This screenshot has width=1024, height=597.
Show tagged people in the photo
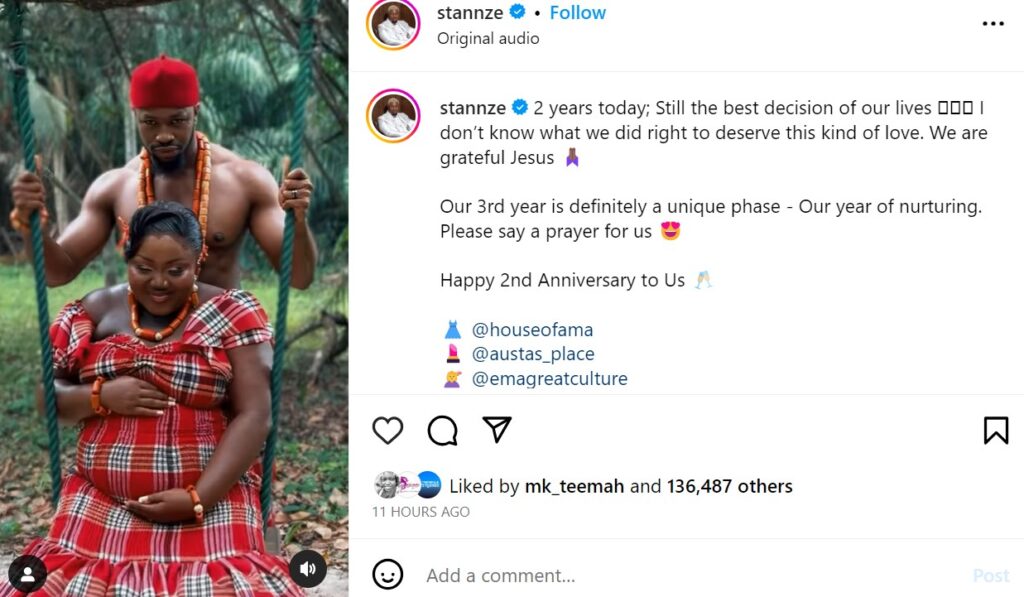click(27, 574)
